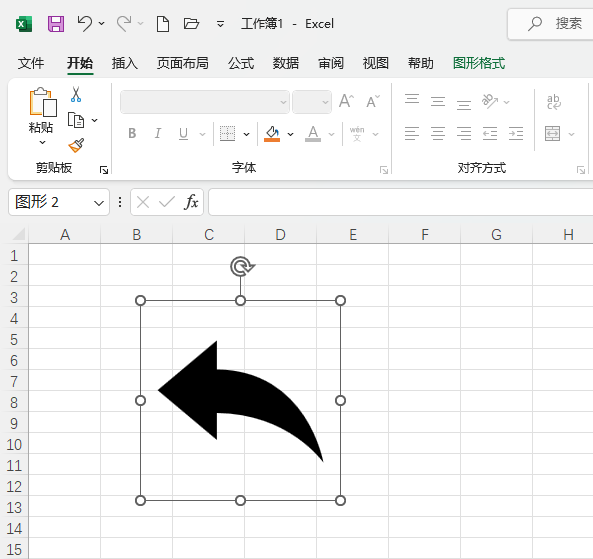The image size is (593, 559).
Task: Click the Format Painter brush icon
Action: [76, 145]
